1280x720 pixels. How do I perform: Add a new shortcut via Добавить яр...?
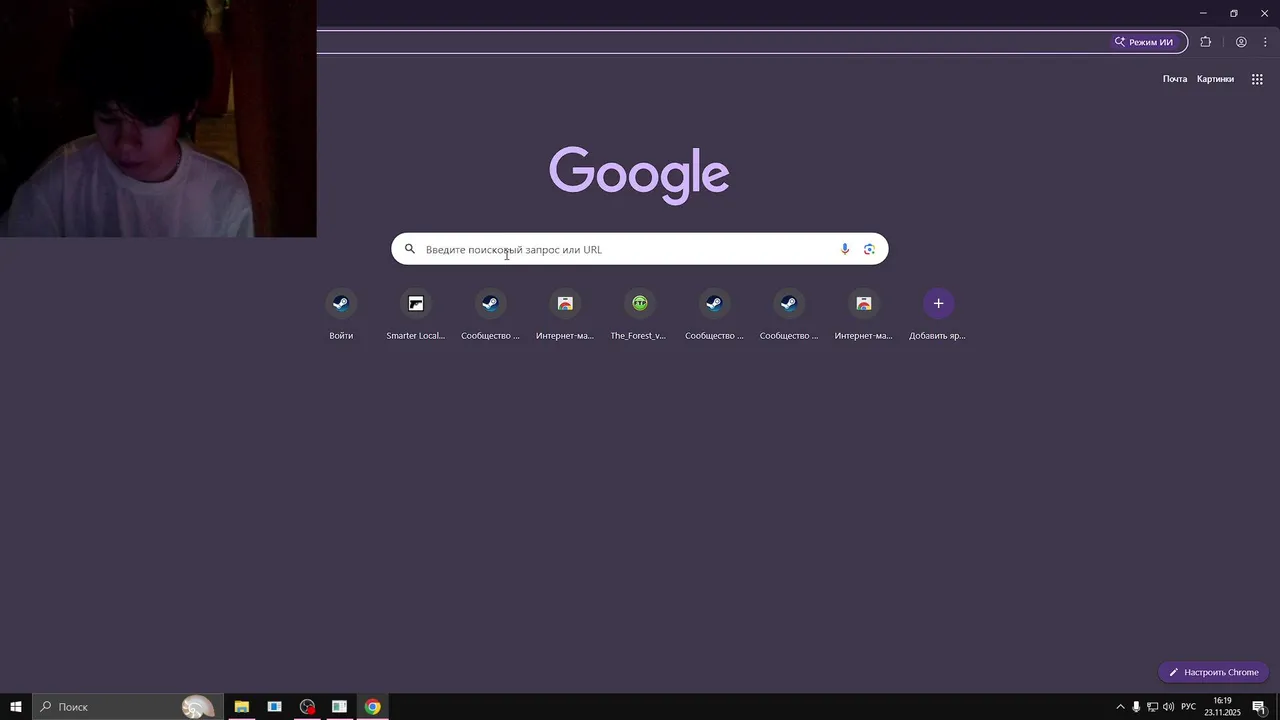pyautogui.click(x=937, y=315)
